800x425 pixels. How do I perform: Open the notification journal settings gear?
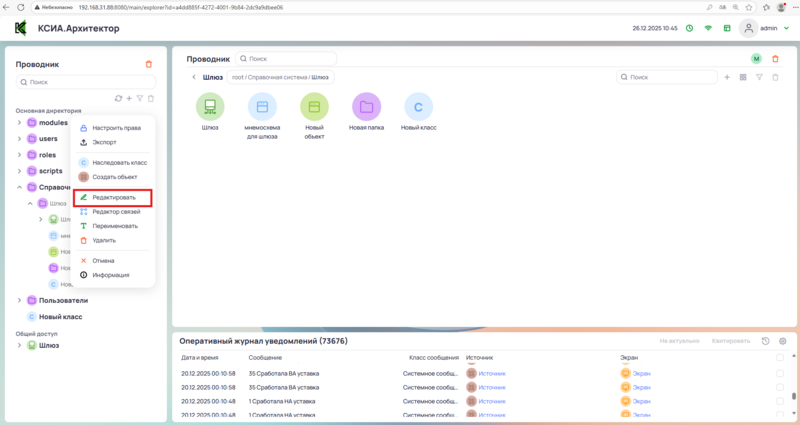click(x=782, y=341)
